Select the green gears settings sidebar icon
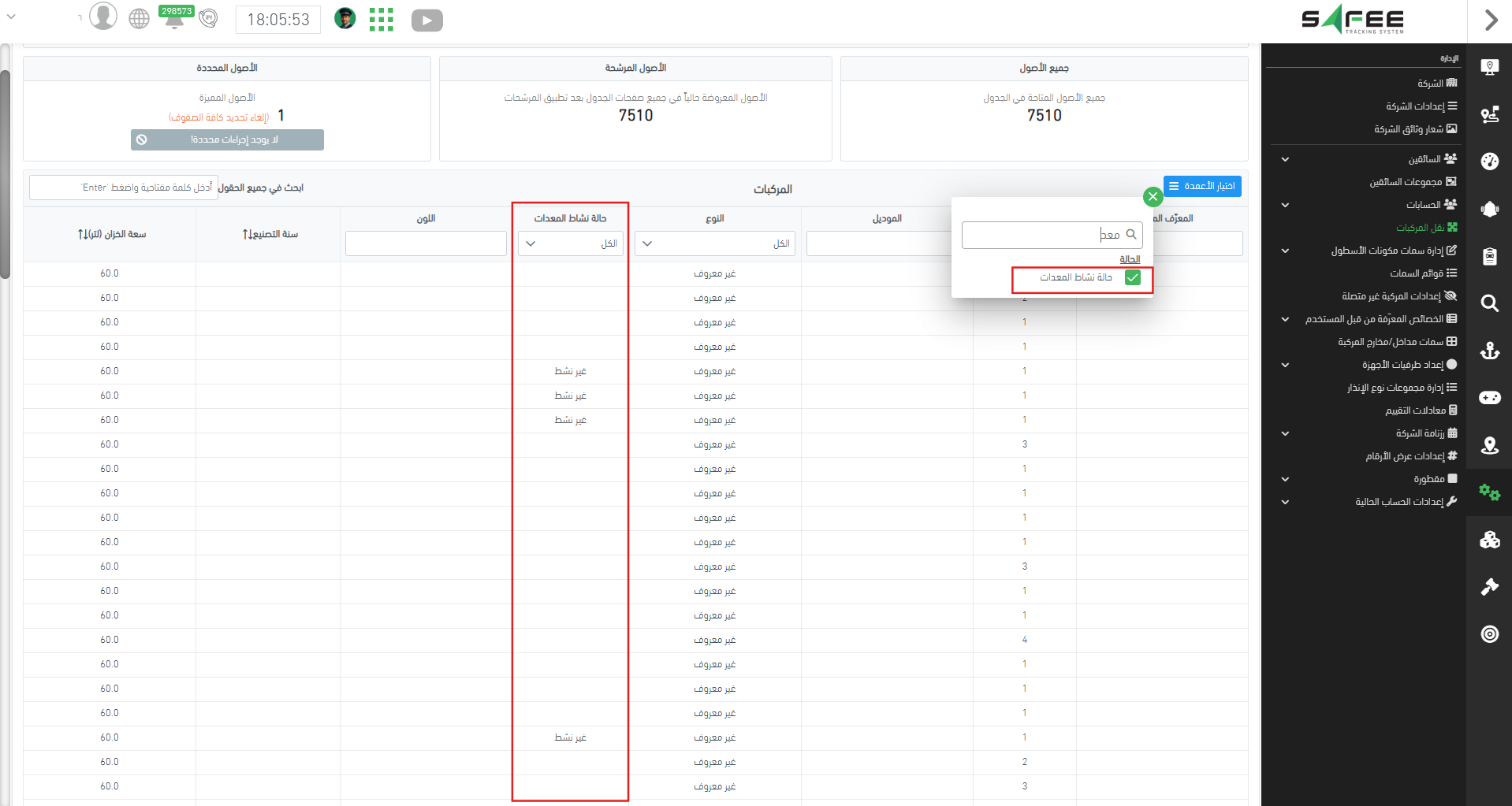The width and height of the screenshot is (1512, 806). 1489,492
